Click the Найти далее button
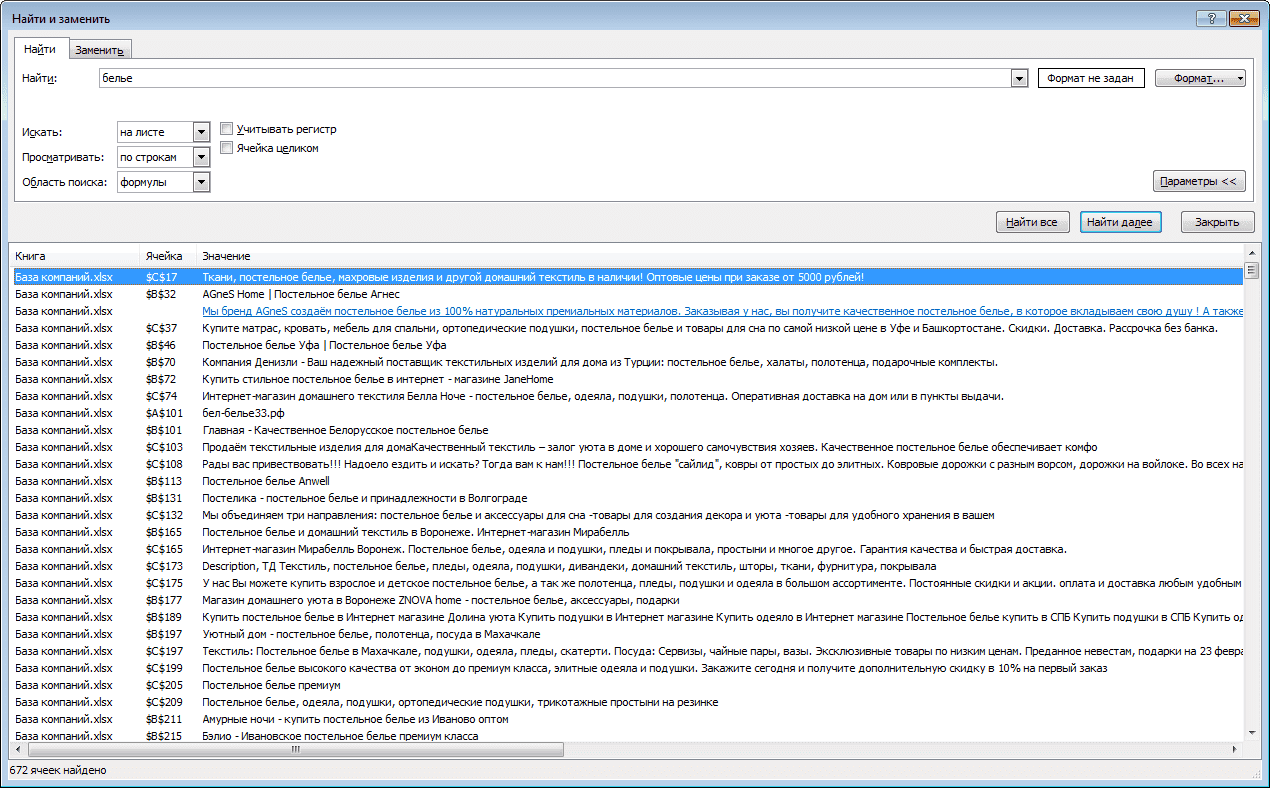 tap(1120, 222)
